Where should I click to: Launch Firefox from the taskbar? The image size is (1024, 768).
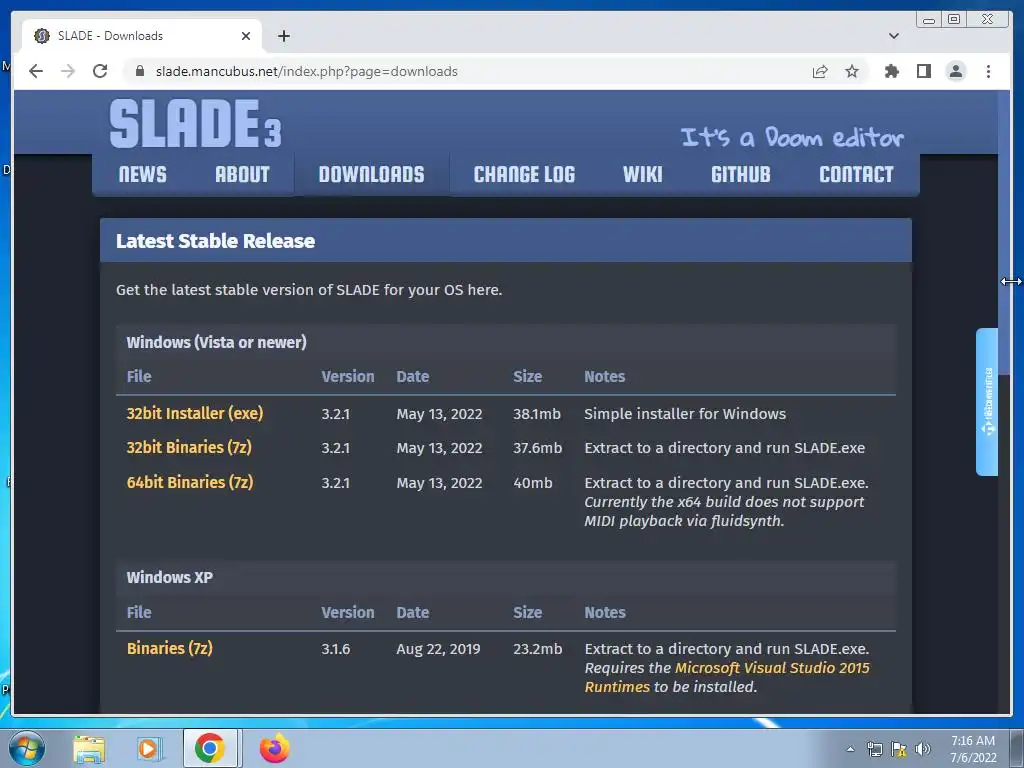click(x=275, y=748)
